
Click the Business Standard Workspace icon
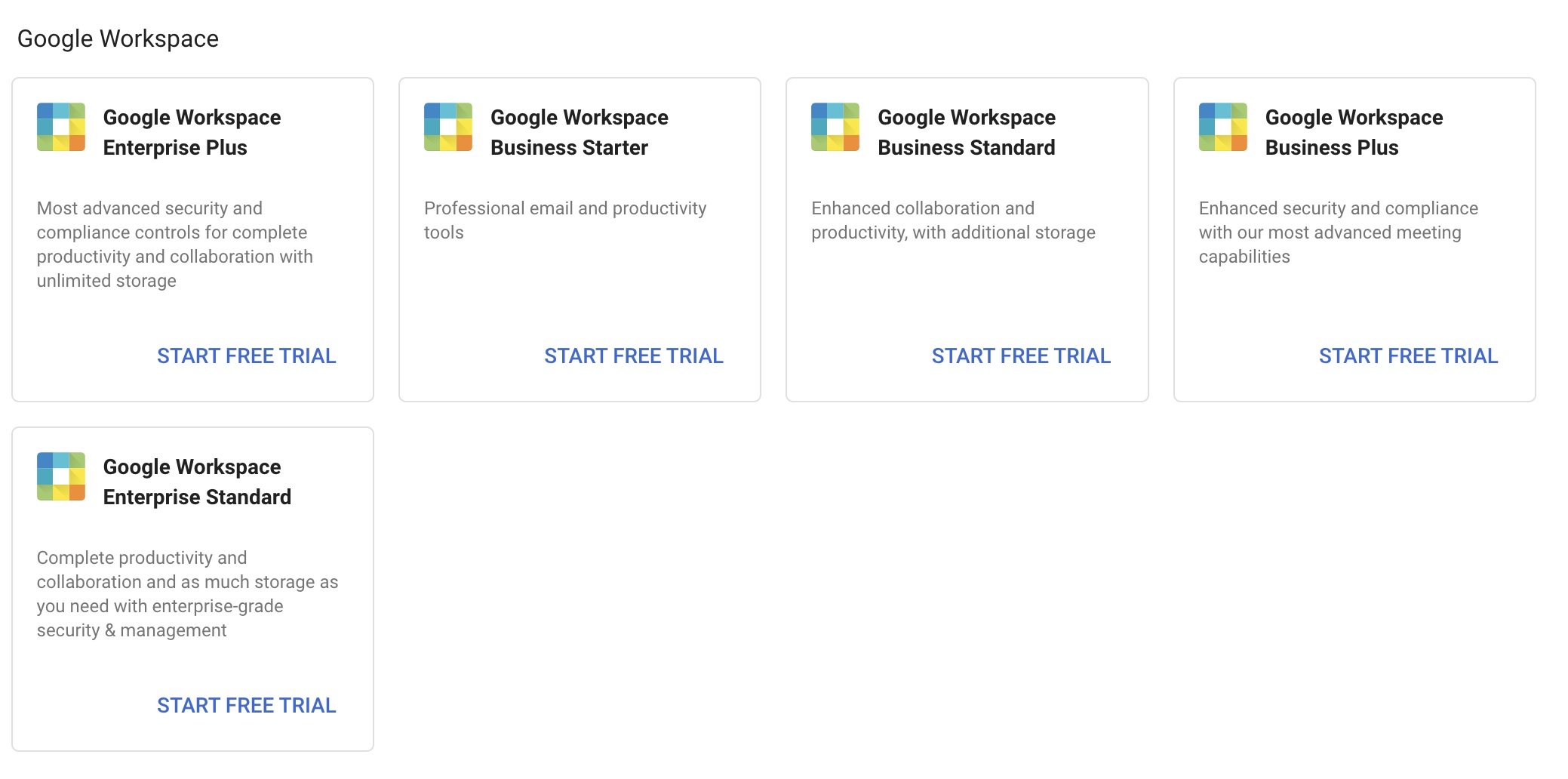coord(835,127)
